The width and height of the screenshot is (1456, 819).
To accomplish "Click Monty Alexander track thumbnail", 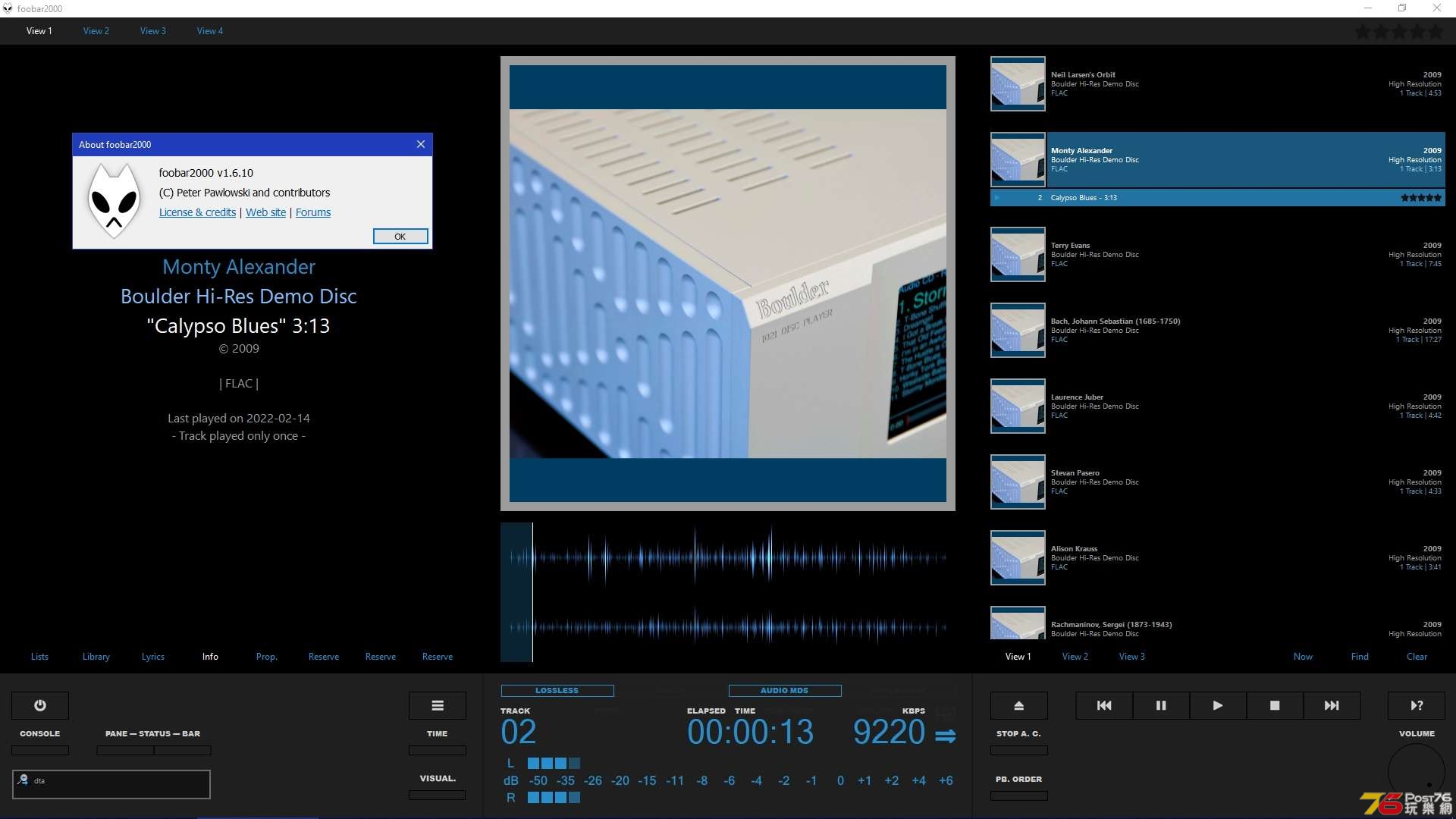I will [1016, 159].
